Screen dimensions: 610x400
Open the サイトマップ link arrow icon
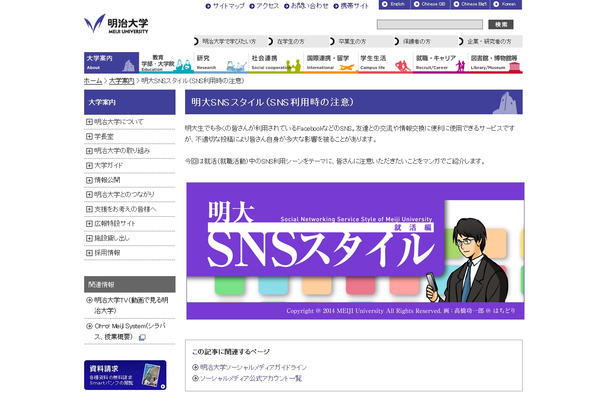click(x=208, y=5)
